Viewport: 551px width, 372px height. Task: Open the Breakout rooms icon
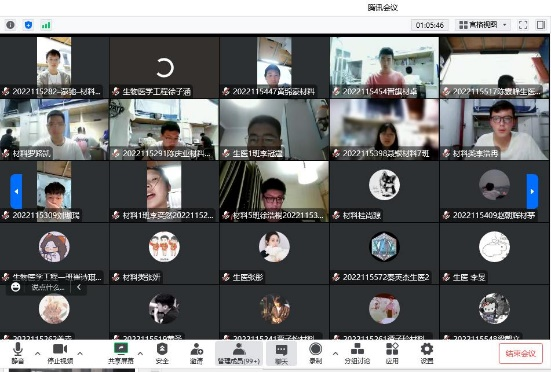[x=357, y=353]
